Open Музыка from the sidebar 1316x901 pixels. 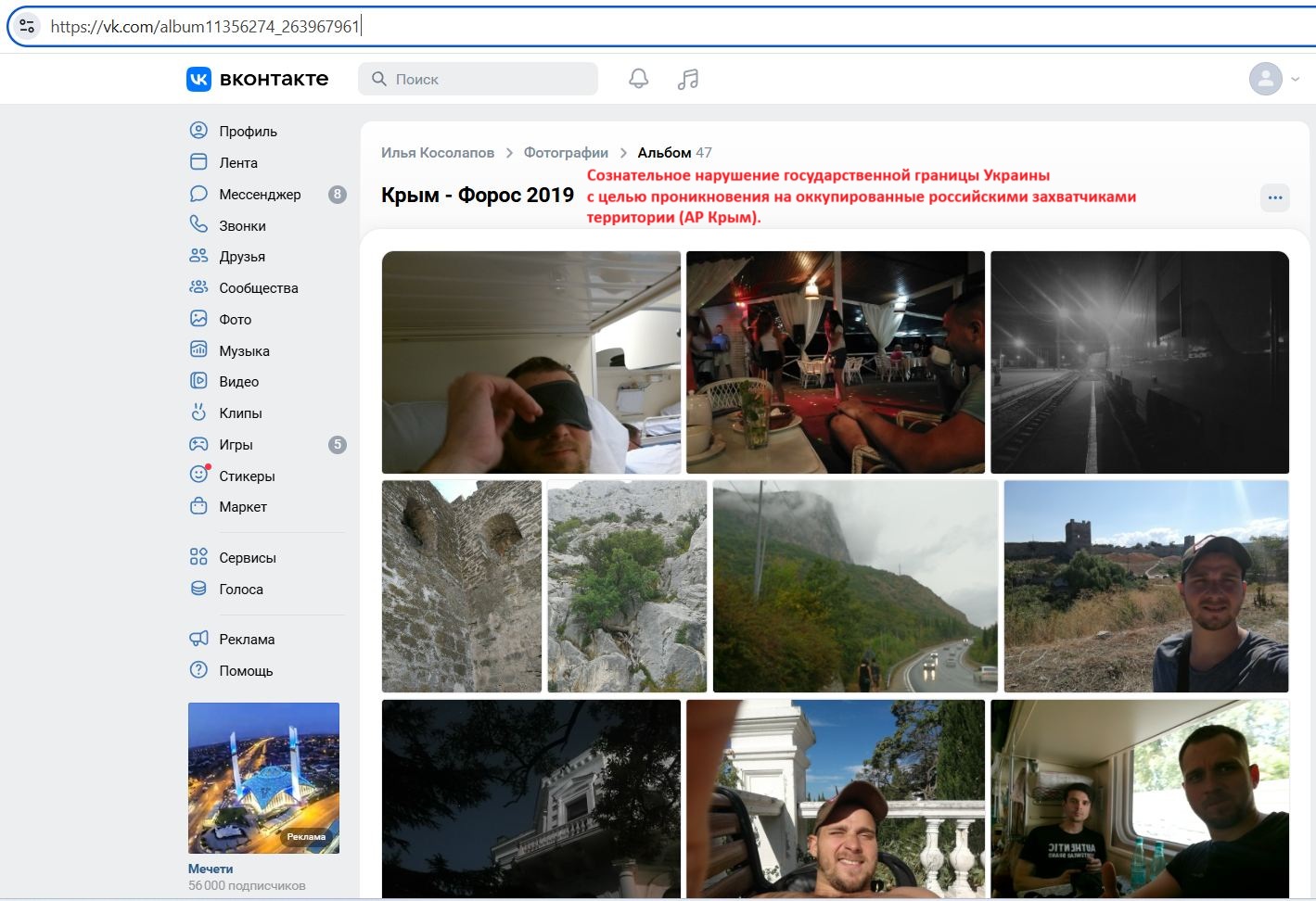[198, 350]
